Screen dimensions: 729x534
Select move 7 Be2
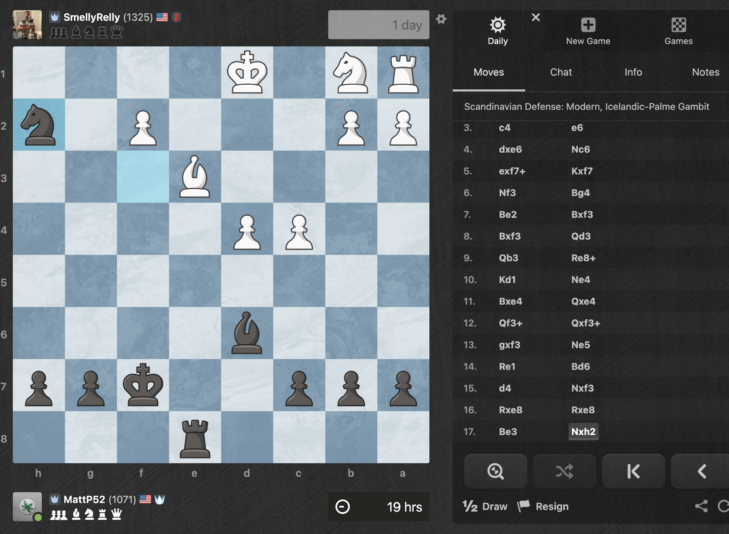(507, 214)
